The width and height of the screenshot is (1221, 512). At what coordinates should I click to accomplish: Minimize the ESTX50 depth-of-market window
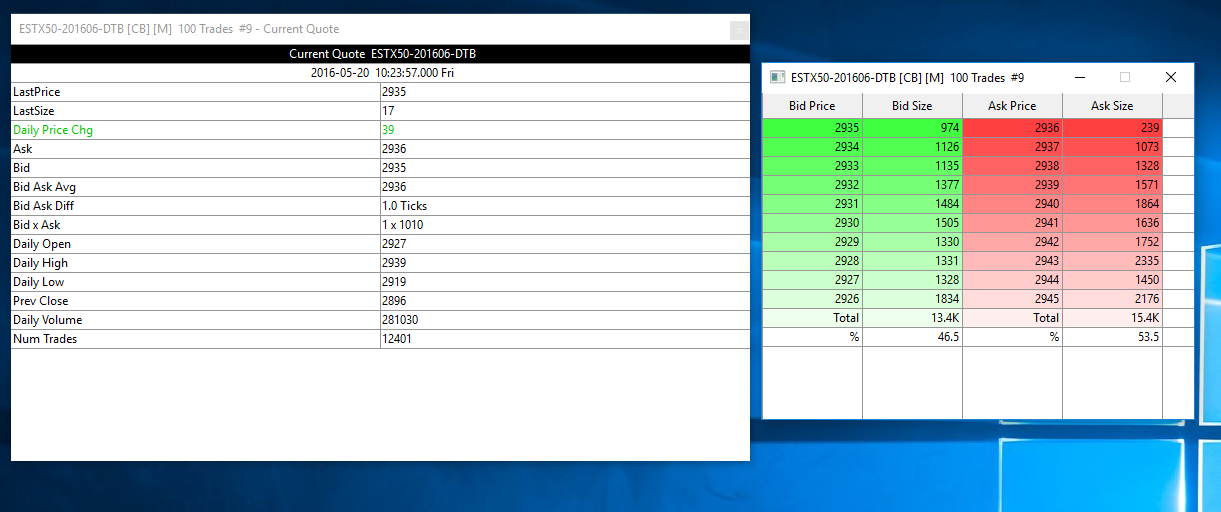[1079, 77]
